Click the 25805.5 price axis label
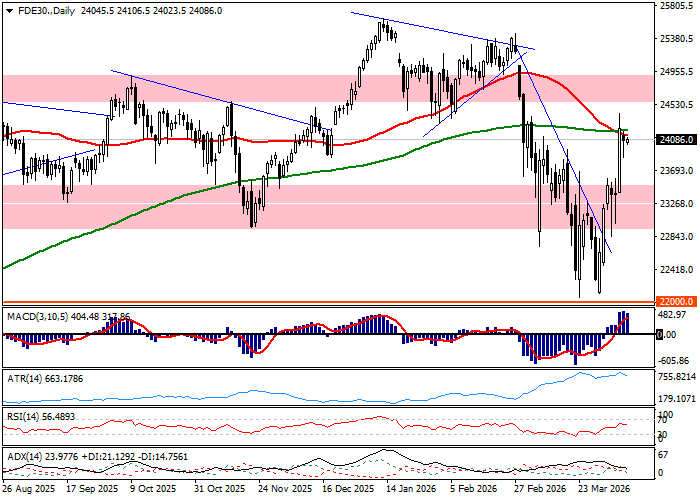 point(676,6)
